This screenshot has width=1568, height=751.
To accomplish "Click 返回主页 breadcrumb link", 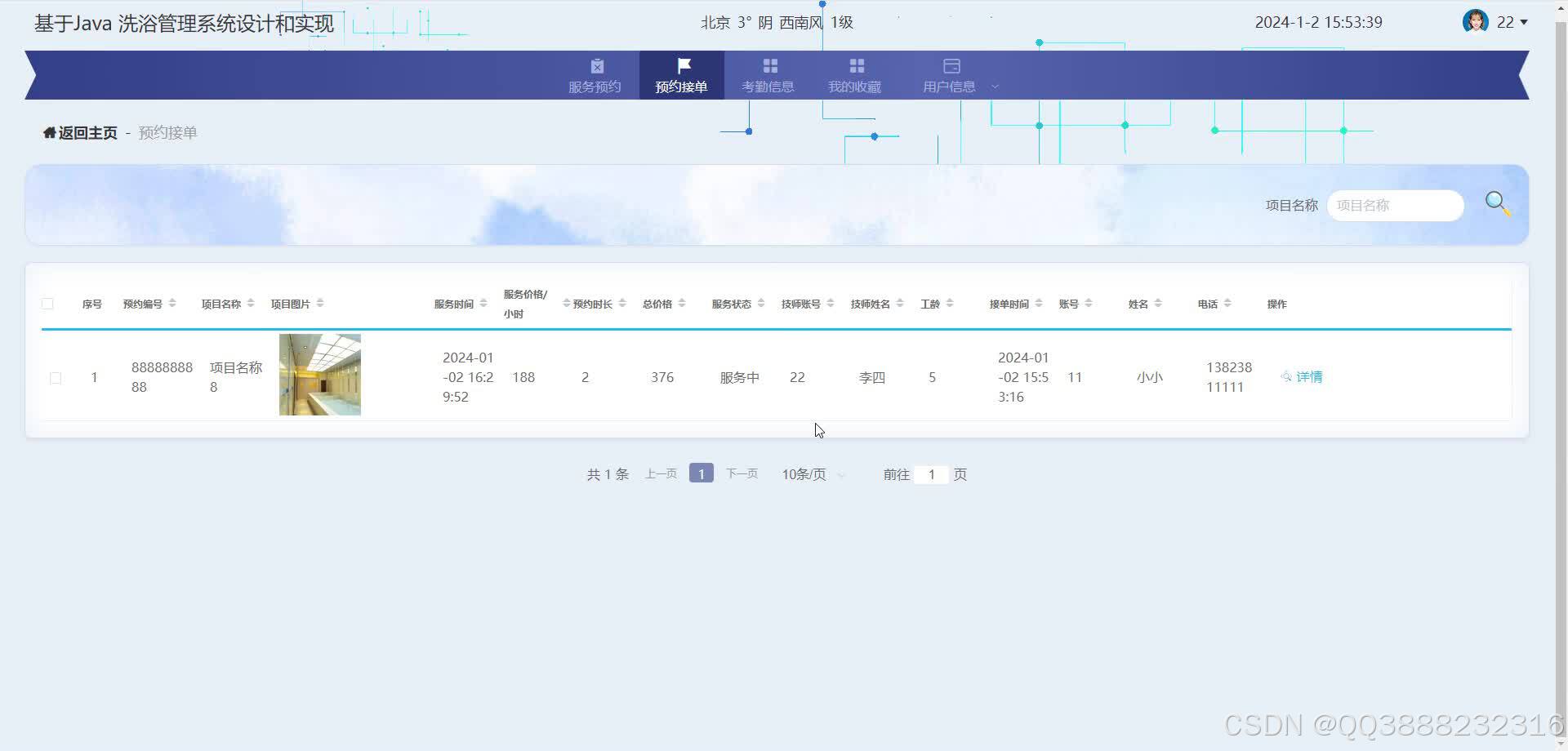I will pos(87,132).
